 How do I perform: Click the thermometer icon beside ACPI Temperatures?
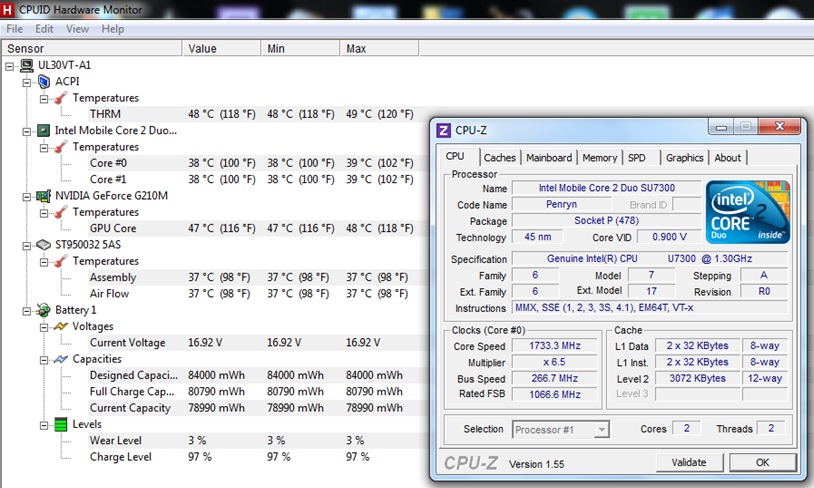point(61,98)
